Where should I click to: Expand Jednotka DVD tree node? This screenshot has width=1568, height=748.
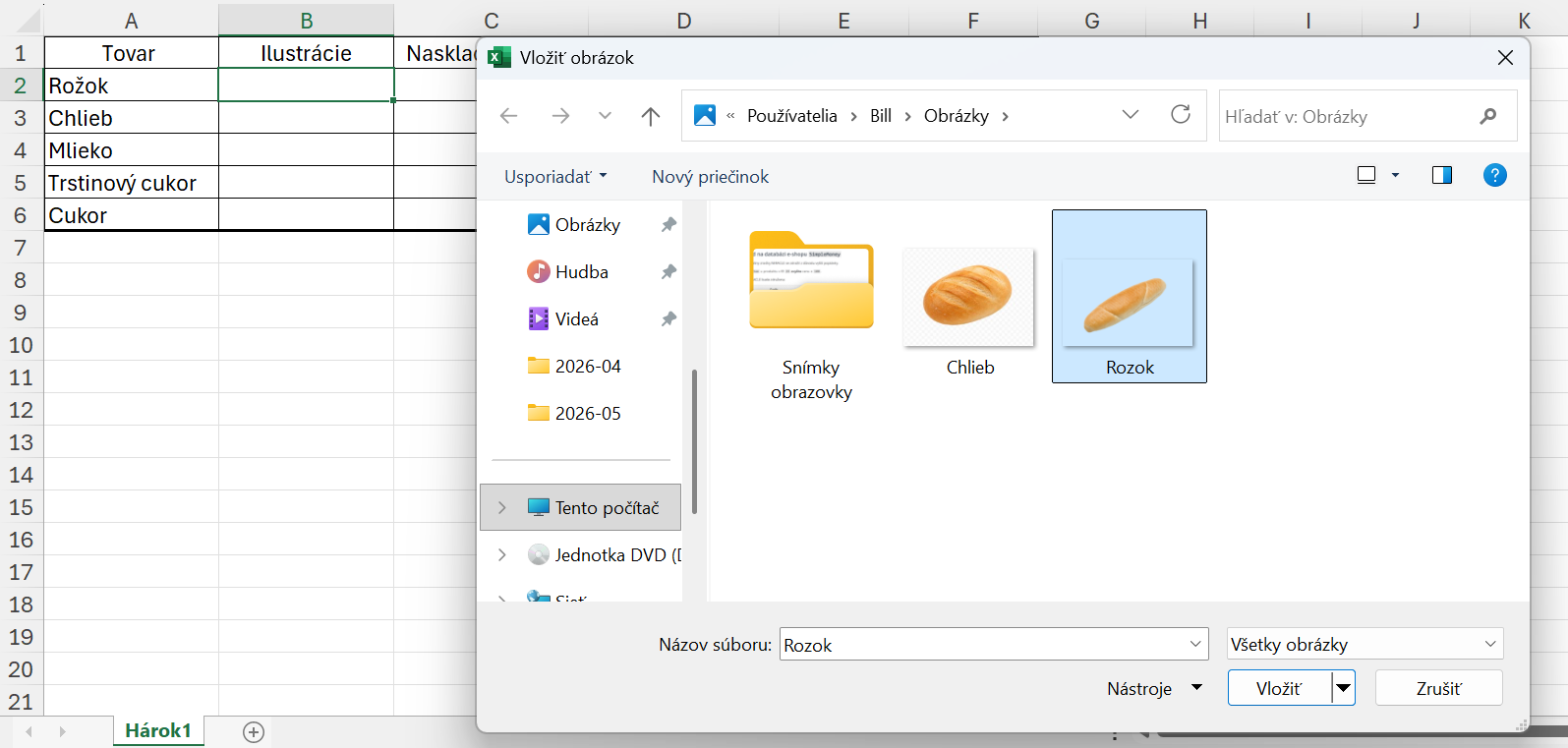pyautogui.click(x=502, y=555)
